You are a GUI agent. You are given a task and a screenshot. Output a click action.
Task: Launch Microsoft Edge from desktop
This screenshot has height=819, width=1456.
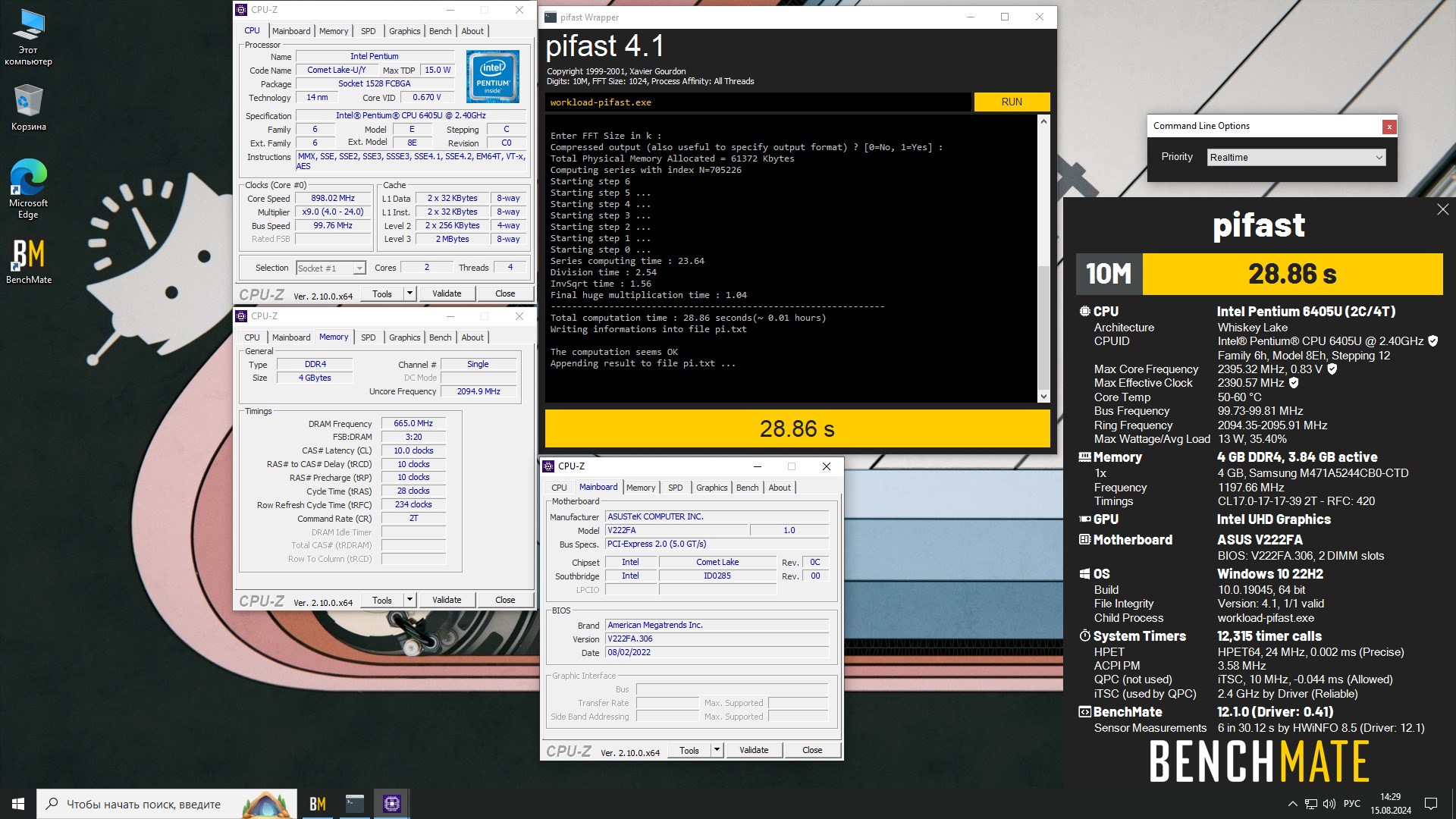[28, 189]
